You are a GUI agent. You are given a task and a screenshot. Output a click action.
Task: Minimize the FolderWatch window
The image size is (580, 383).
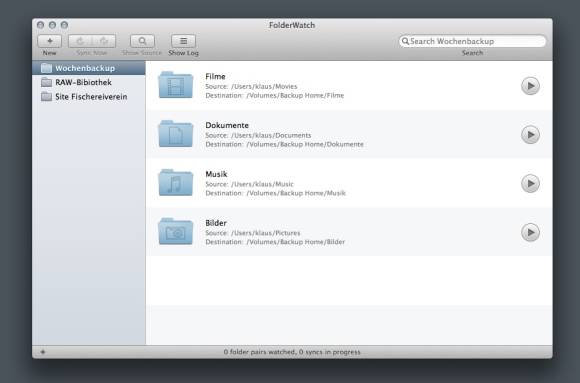[53, 25]
